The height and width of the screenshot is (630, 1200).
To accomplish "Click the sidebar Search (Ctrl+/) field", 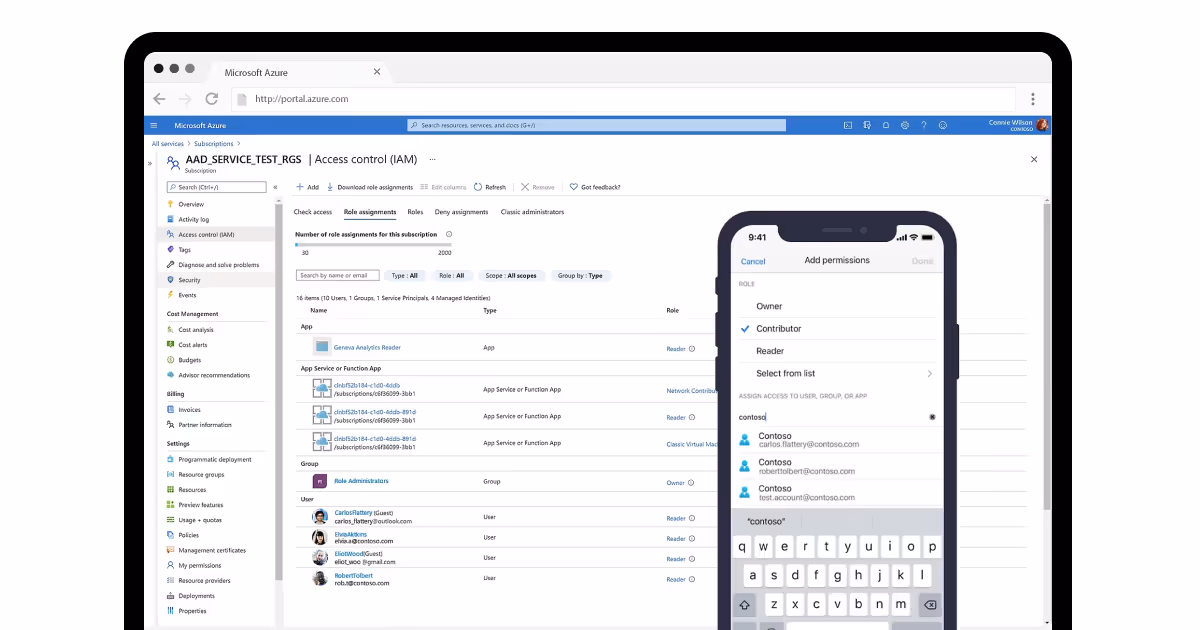I will (217, 187).
